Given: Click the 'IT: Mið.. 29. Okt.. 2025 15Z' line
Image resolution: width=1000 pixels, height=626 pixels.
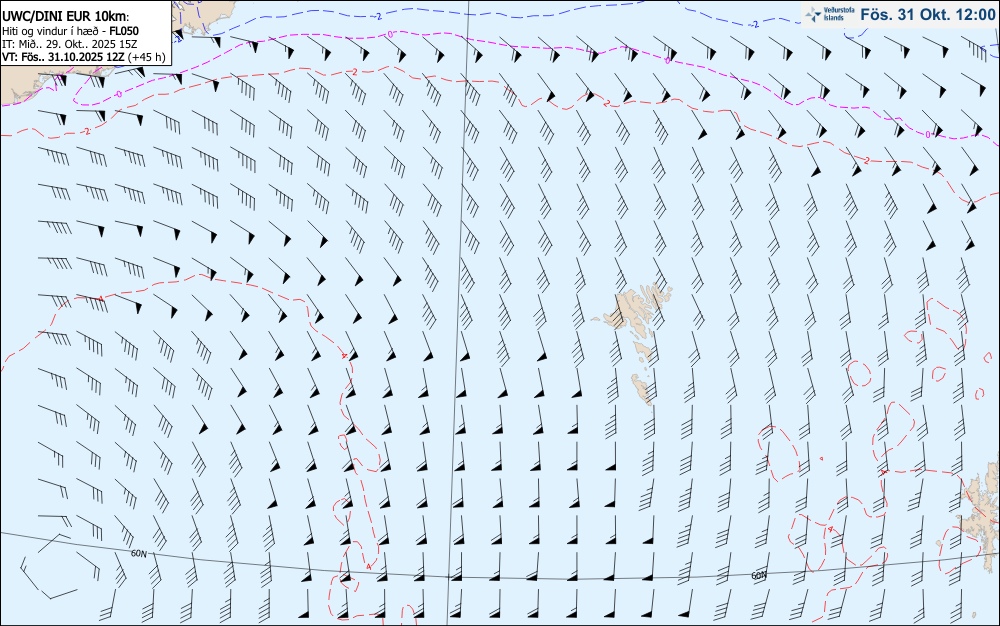Looking at the screenshot, I should click(70, 43).
